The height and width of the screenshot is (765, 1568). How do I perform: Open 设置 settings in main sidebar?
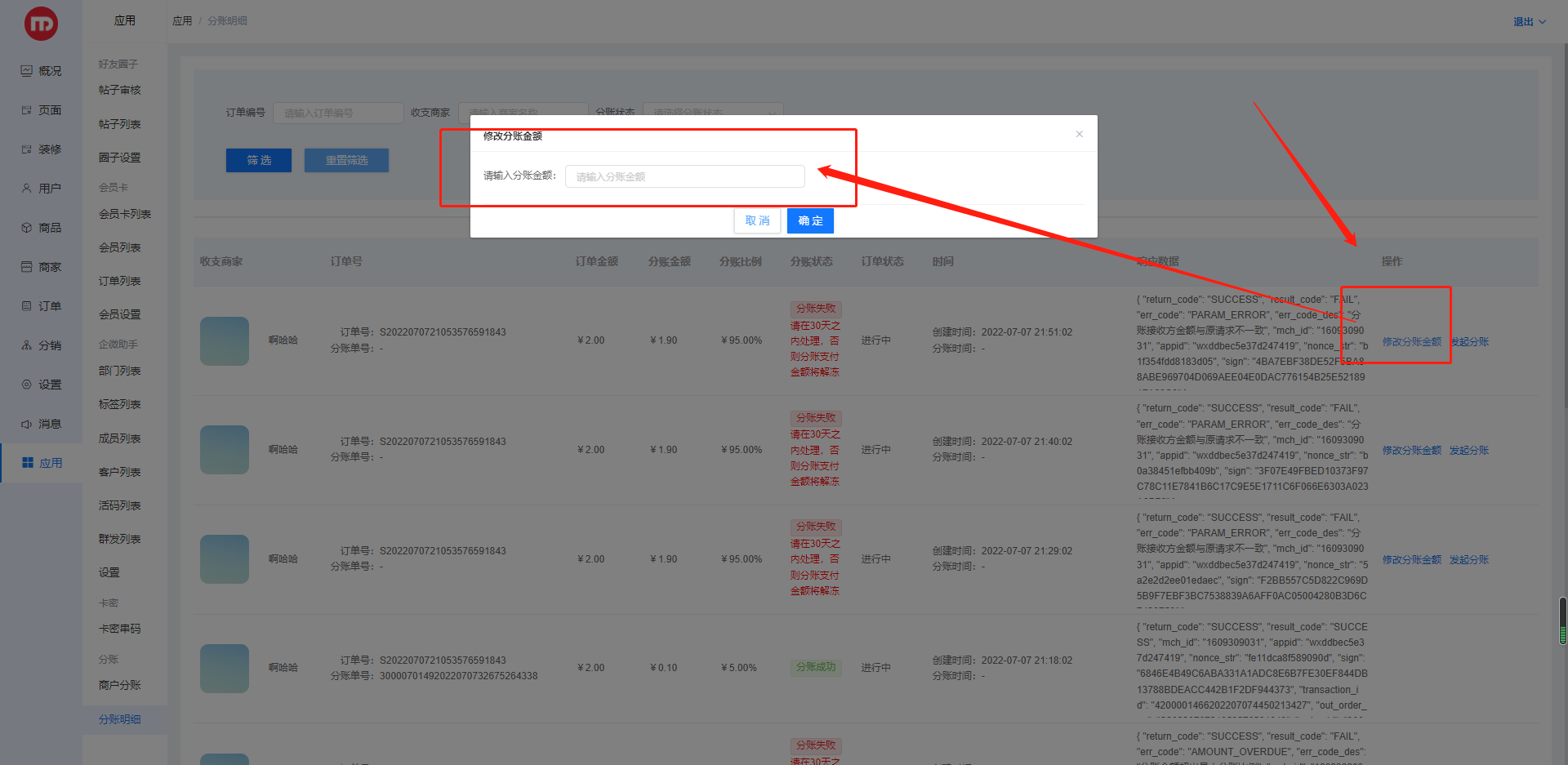[x=41, y=385]
